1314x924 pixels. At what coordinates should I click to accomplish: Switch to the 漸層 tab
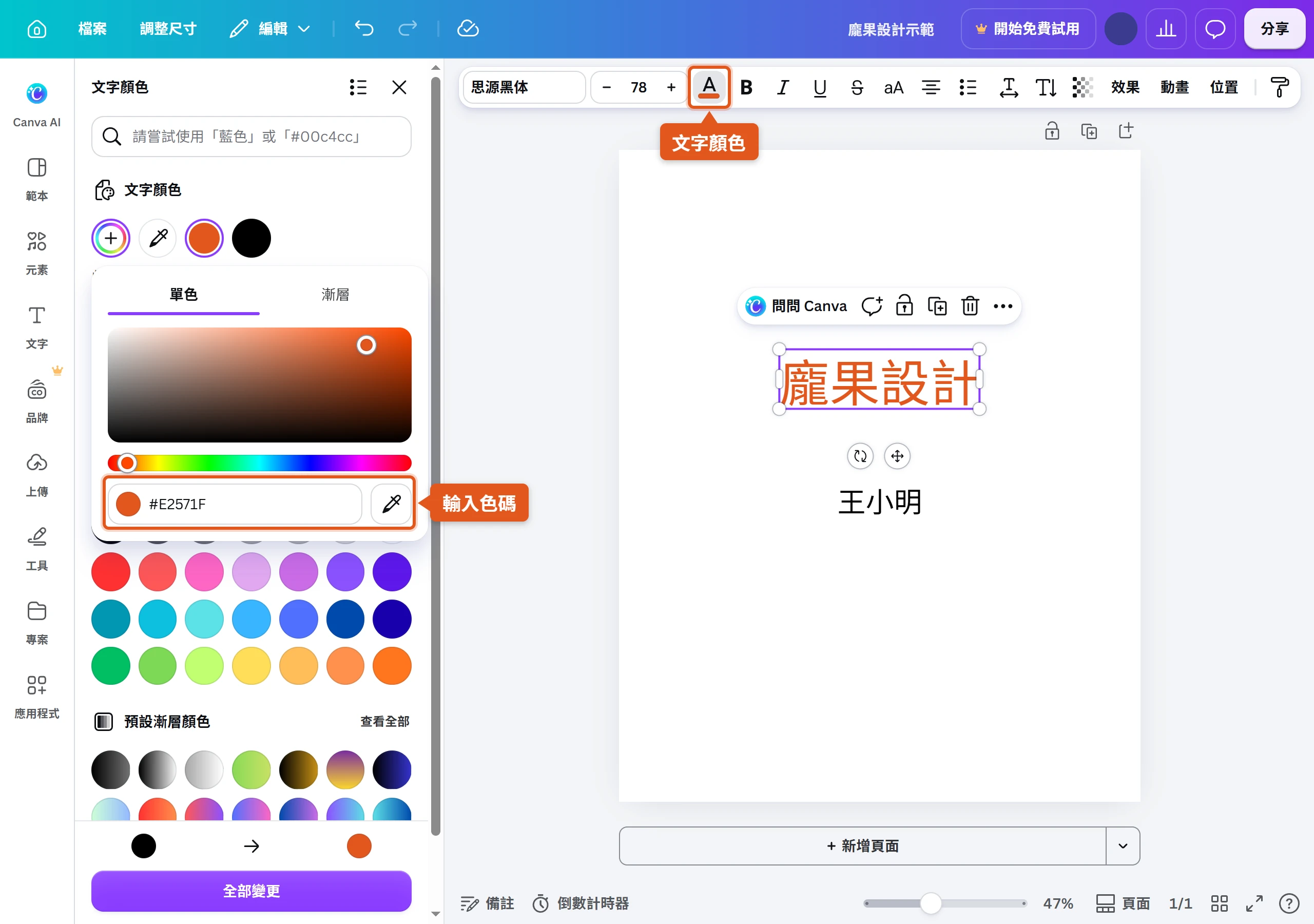335,294
